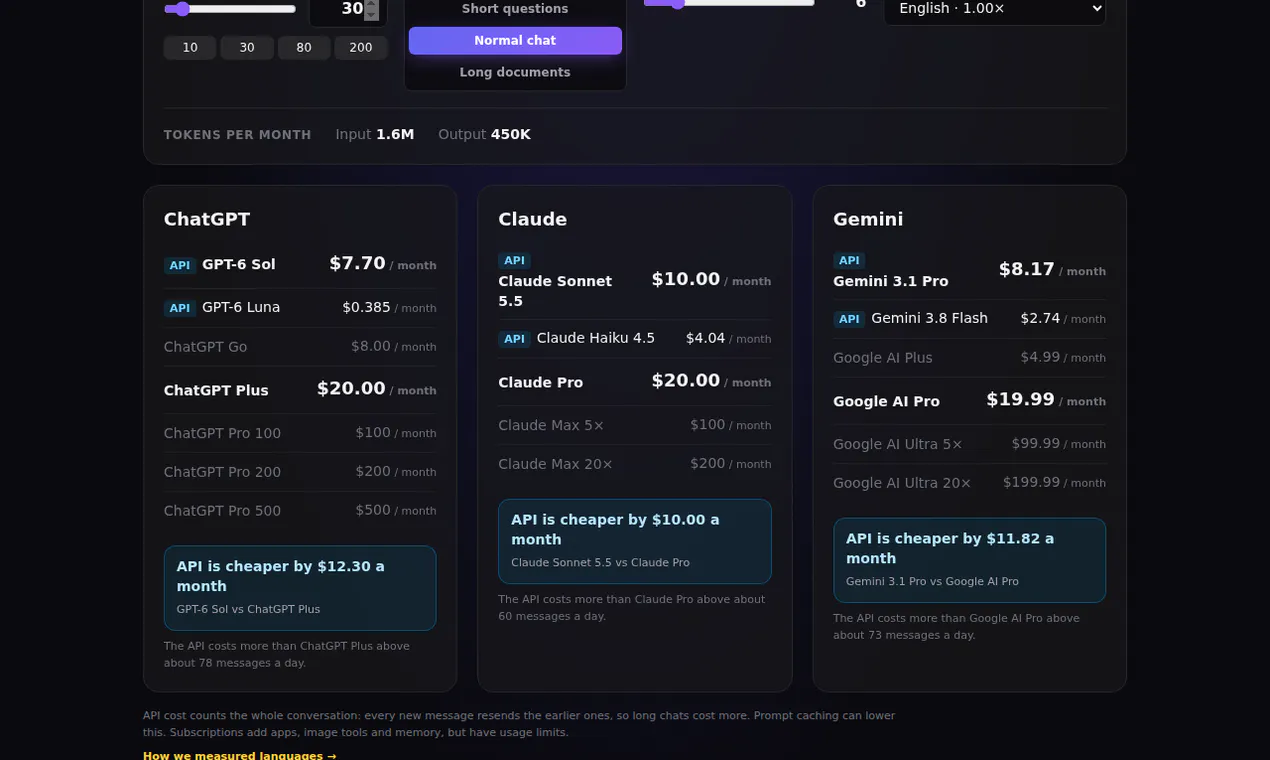Click the $8.00 / month price
The height and width of the screenshot is (760, 1270).
click(394, 347)
